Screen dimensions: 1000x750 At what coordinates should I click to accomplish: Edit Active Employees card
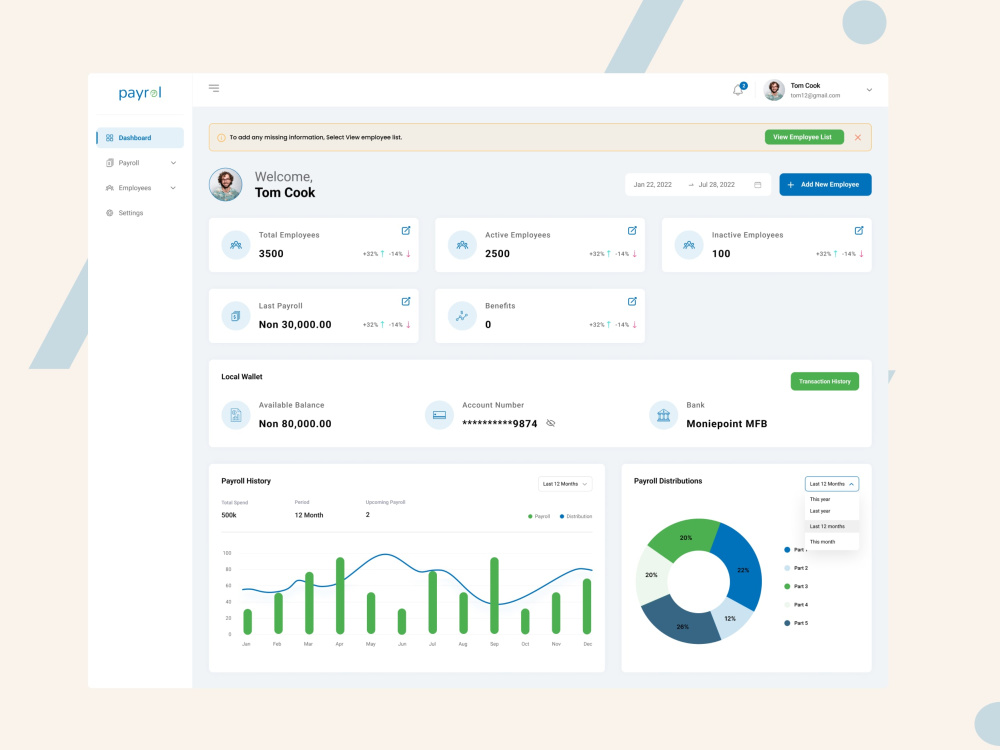[x=632, y=230]
